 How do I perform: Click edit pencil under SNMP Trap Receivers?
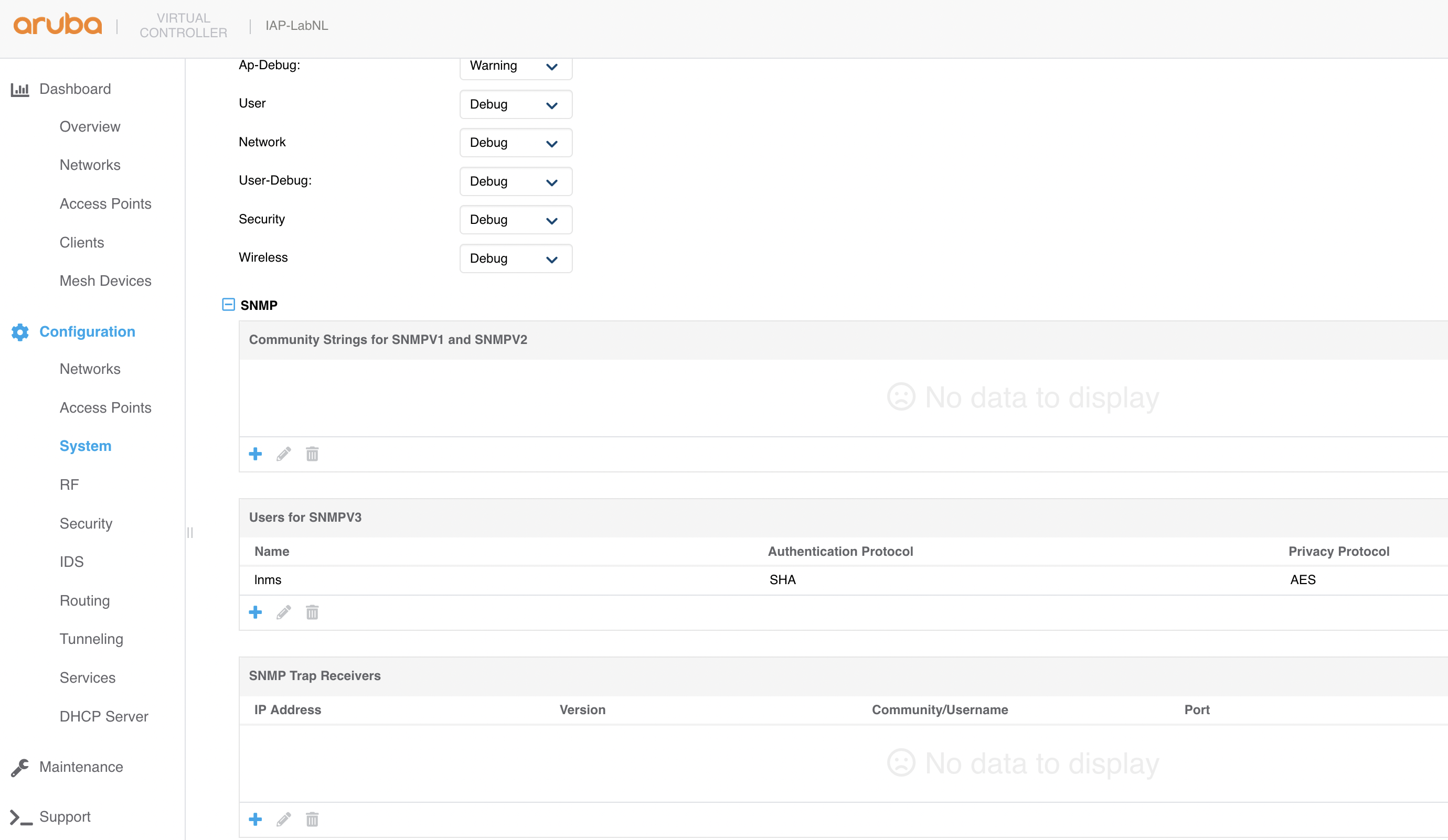(x=284, y=819)
